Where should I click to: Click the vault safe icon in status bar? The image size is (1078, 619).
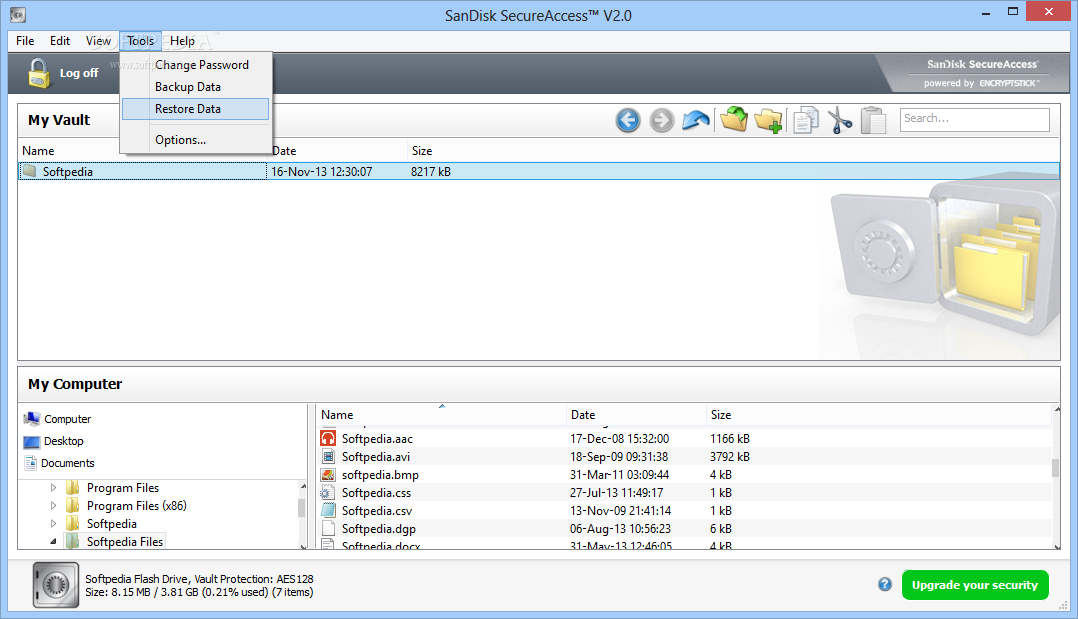click(56, 585)
